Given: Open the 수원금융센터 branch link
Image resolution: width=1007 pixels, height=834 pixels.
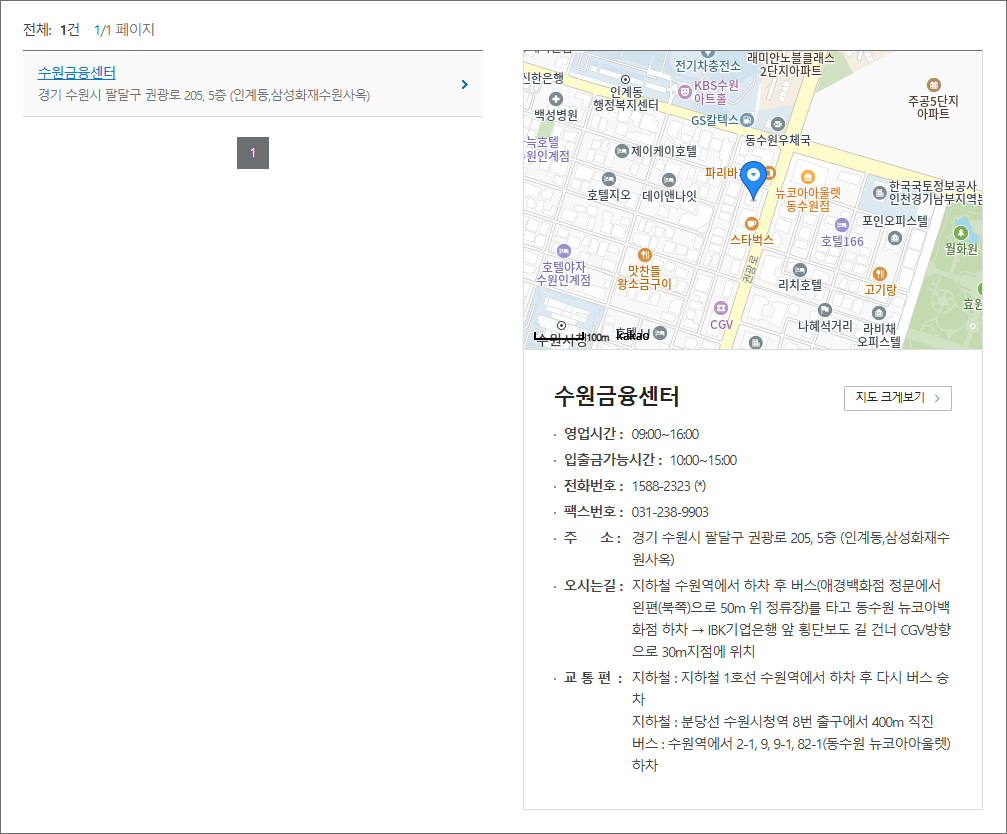Looking at the screenshot, I should click(77, 72).
